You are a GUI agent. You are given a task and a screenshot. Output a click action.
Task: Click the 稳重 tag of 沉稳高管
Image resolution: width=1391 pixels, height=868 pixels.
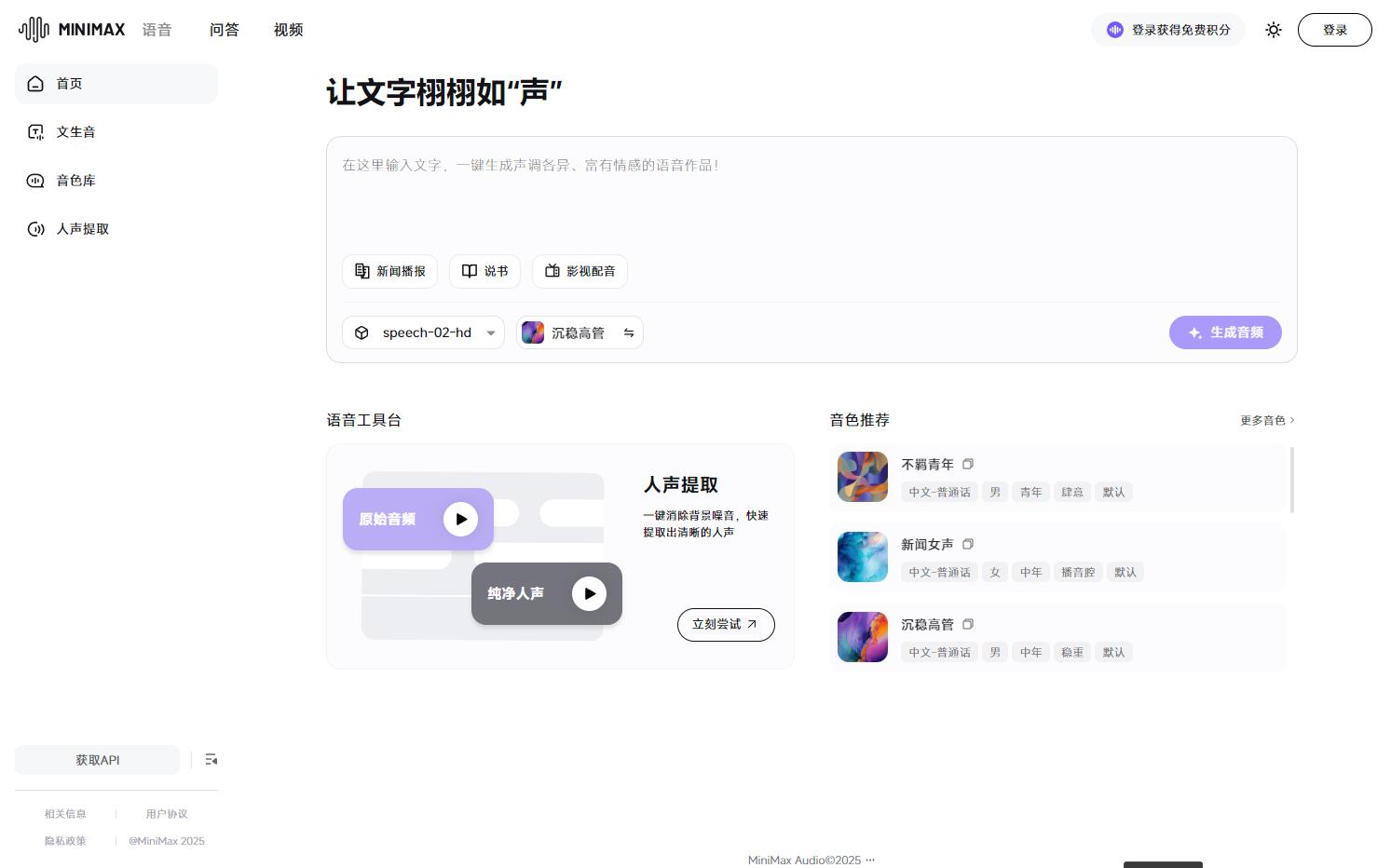pos(1072,652)
